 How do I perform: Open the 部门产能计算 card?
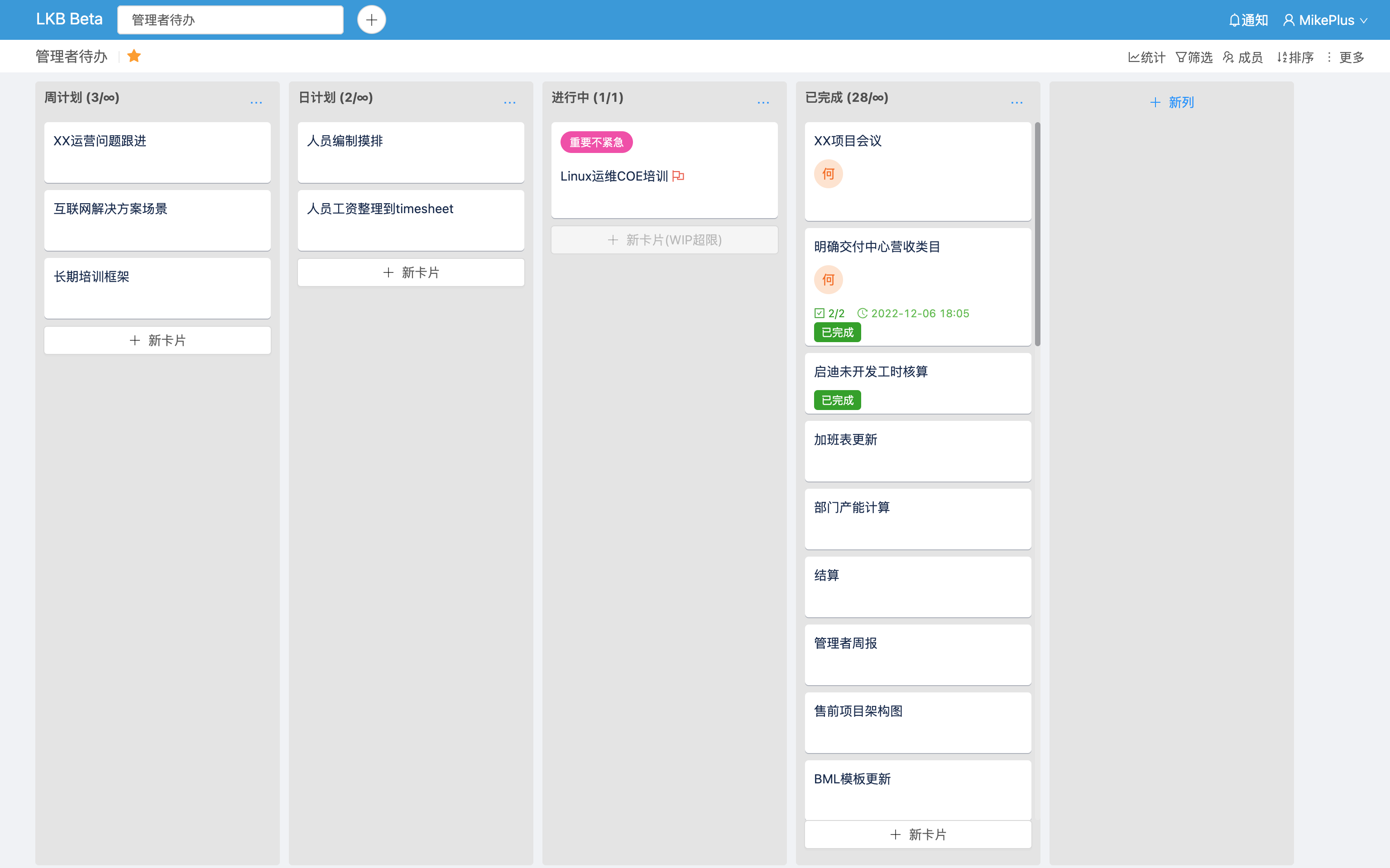(x=918, y=519)
